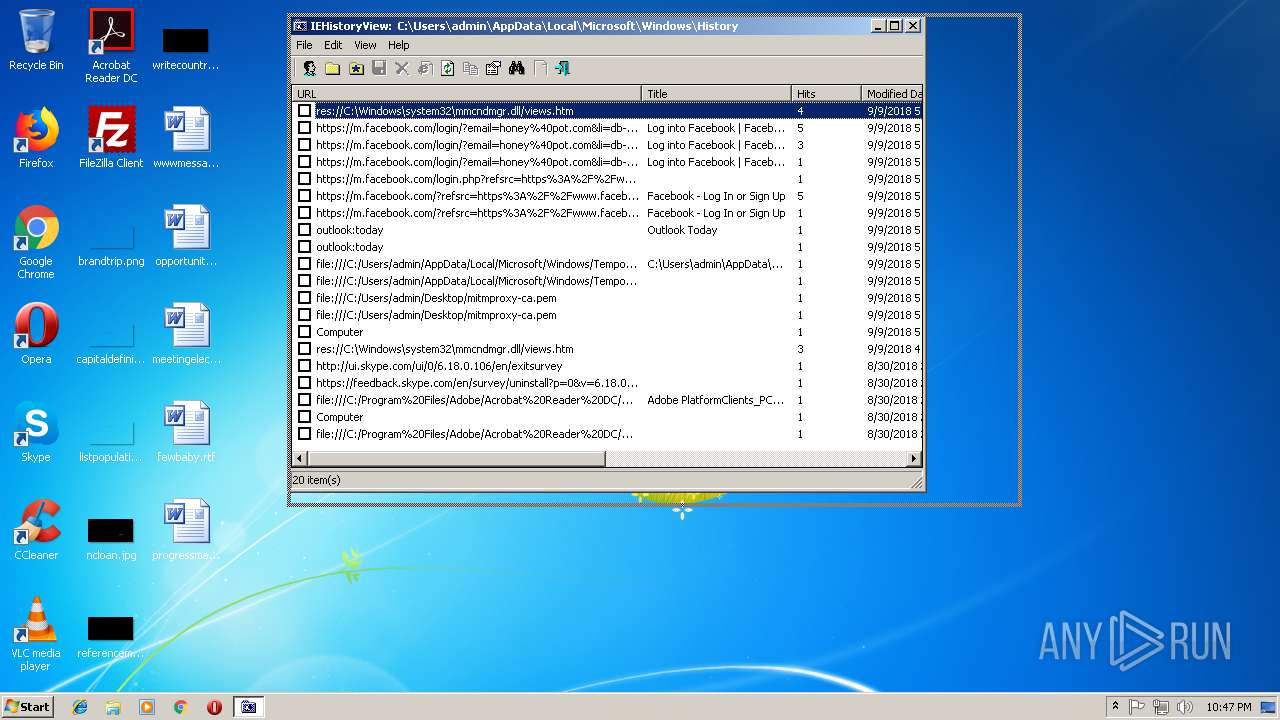Viewport: 1280px width, 720px height.
Task: Open the Help menu
Action: pyautogui.click(x=399, y=45)
